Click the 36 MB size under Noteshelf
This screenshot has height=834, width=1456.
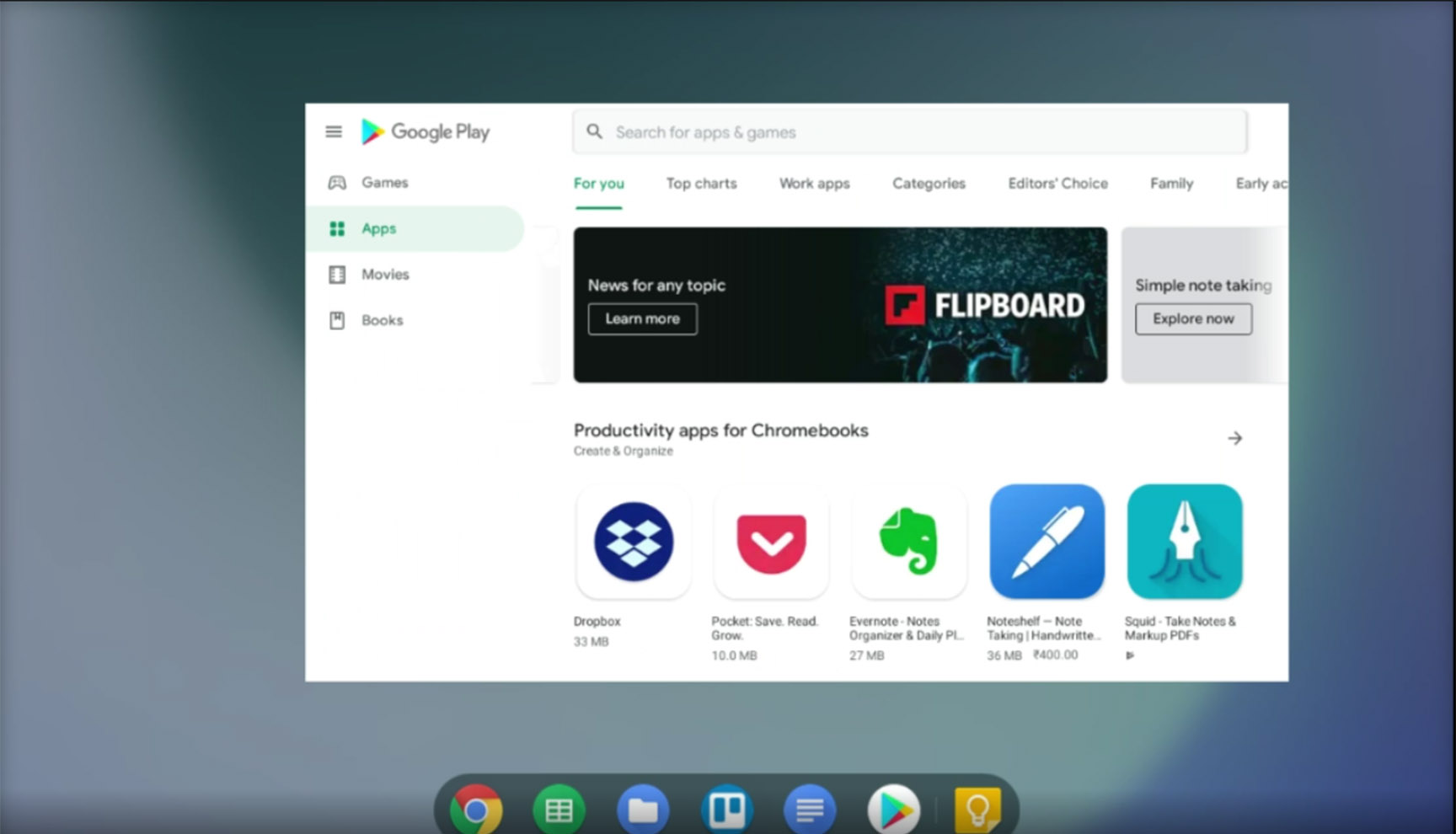[1004, 655]
